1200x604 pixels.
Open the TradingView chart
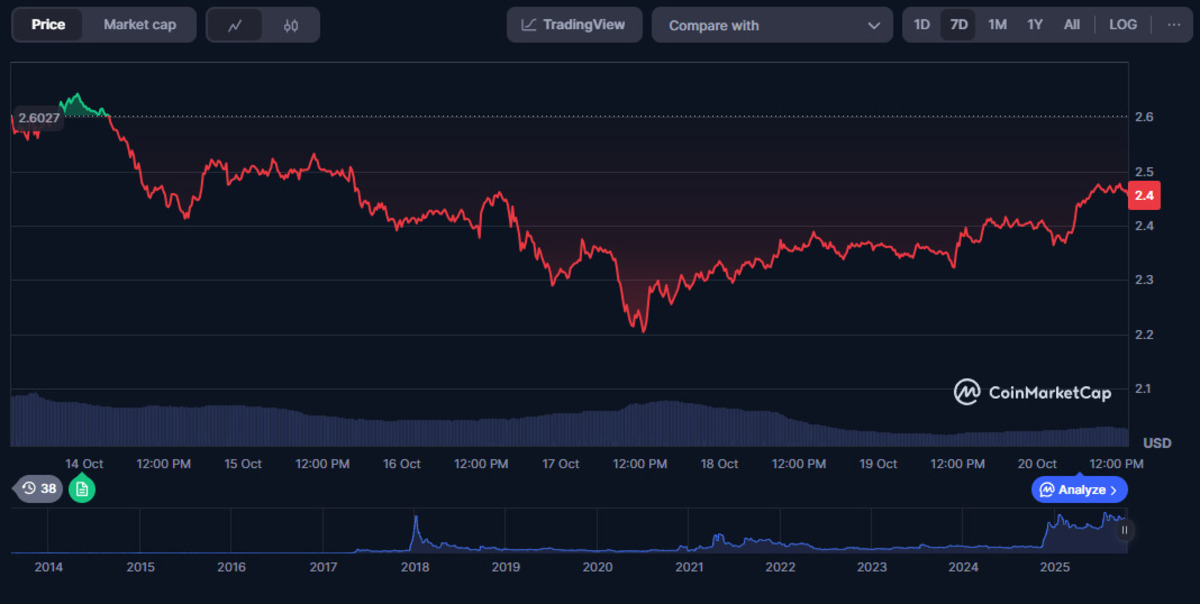pyautogui.click(x=574, y=25)
